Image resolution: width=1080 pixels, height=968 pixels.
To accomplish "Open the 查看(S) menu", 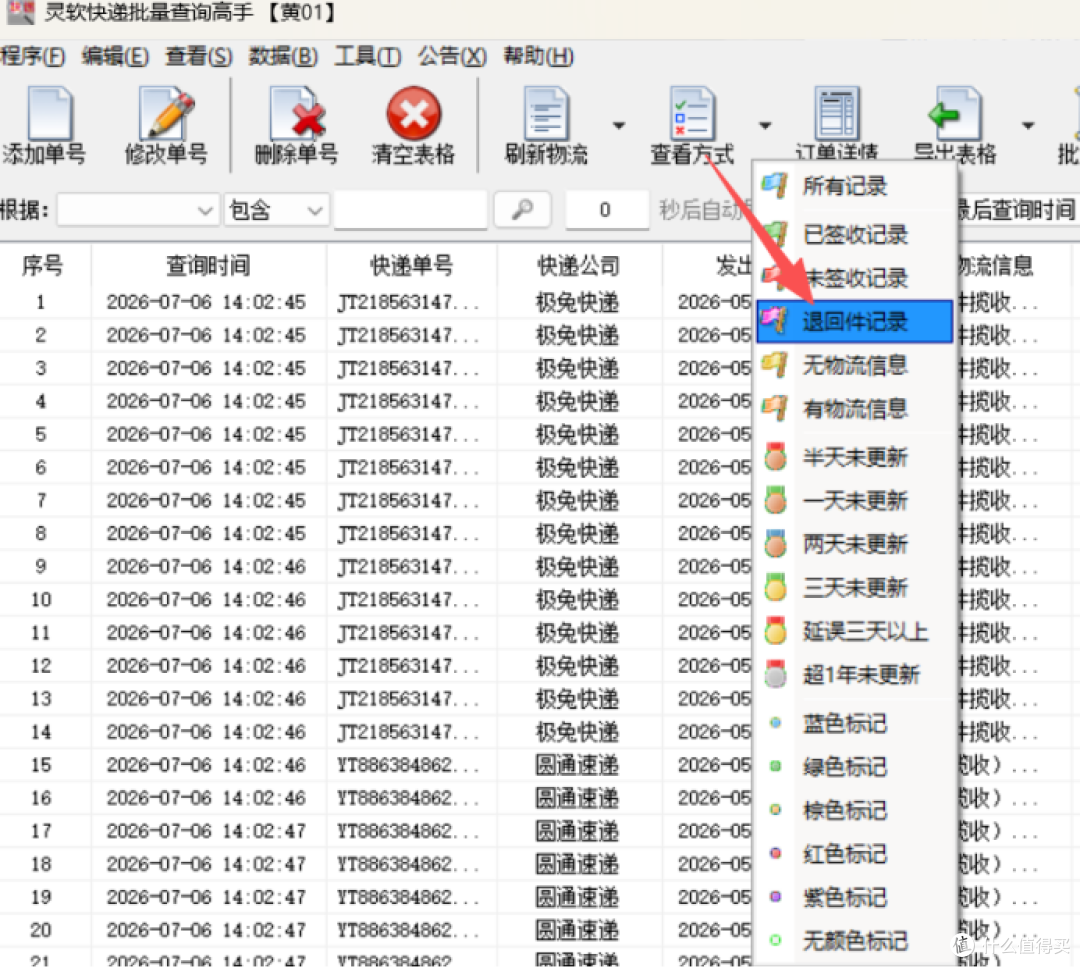I will (x=198, y=56).
